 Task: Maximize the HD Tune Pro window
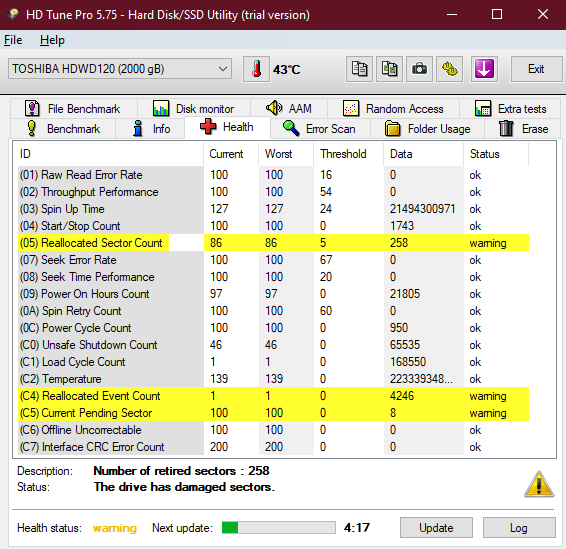tap(497, 14)
